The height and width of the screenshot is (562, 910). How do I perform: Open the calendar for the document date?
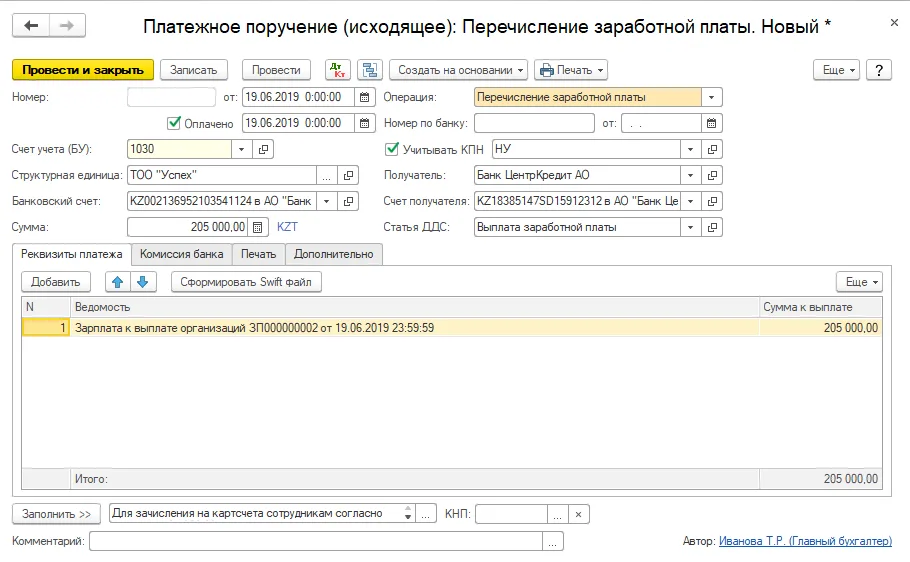coord(364,97)
